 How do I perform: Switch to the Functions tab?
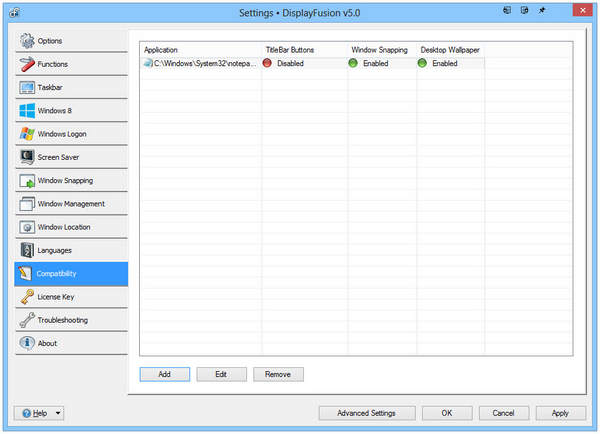point(71,64)
